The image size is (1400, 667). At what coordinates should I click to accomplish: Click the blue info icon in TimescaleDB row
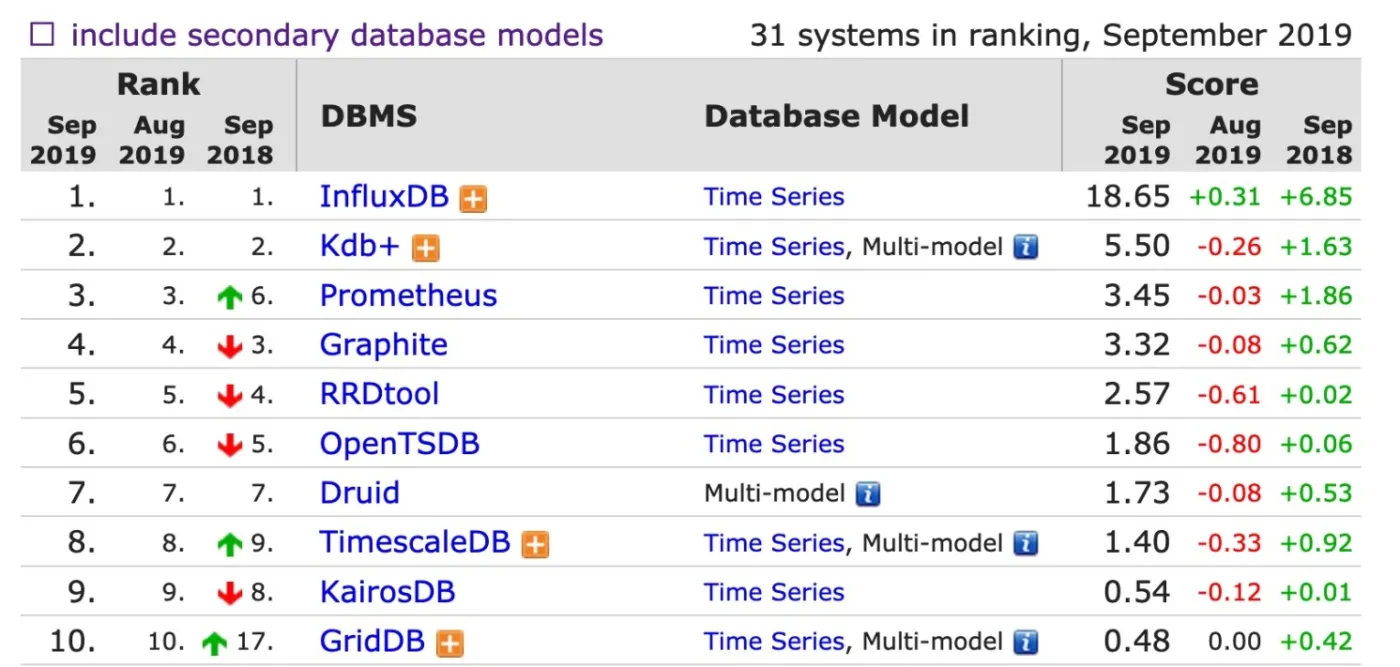click(x=1025, y=543)
